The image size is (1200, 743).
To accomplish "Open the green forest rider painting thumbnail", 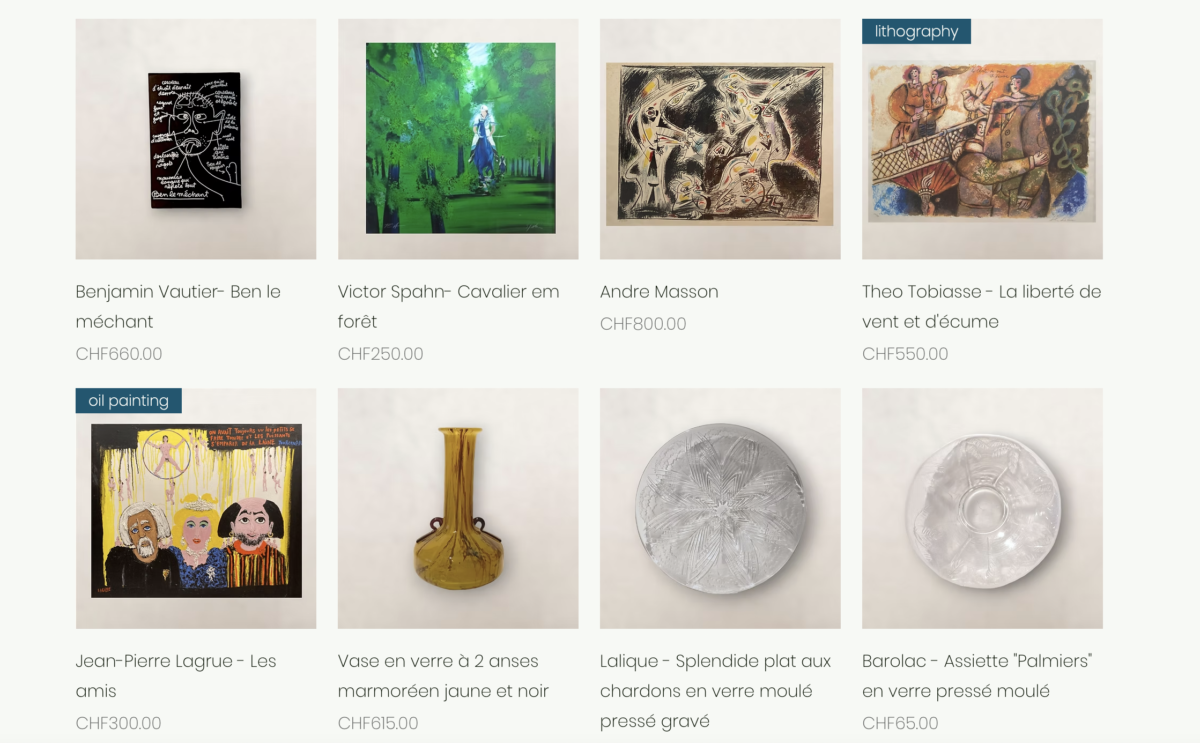I will pyautogui.click(x=458, y=139).
